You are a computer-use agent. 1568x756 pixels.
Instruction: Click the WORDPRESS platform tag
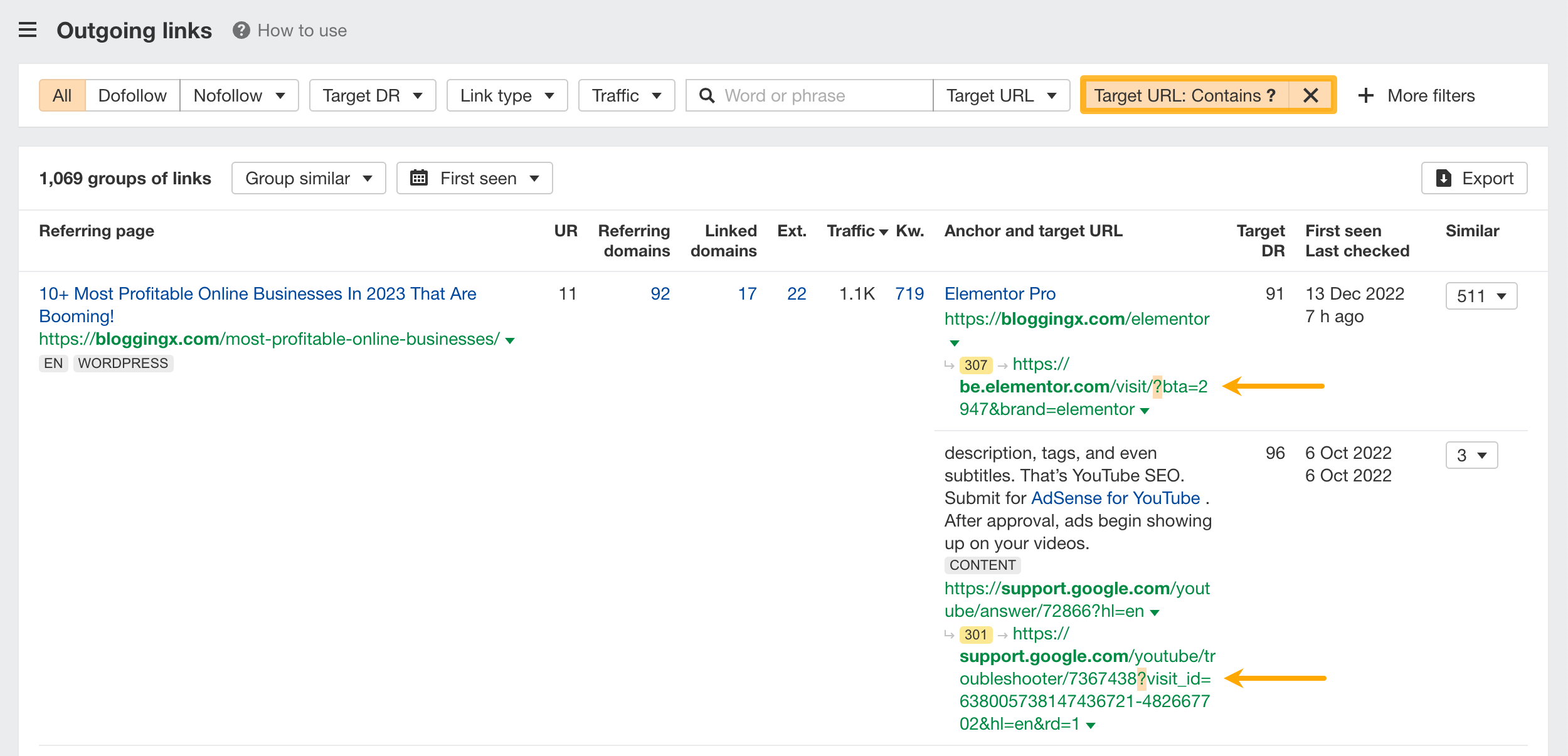point(123,363)
